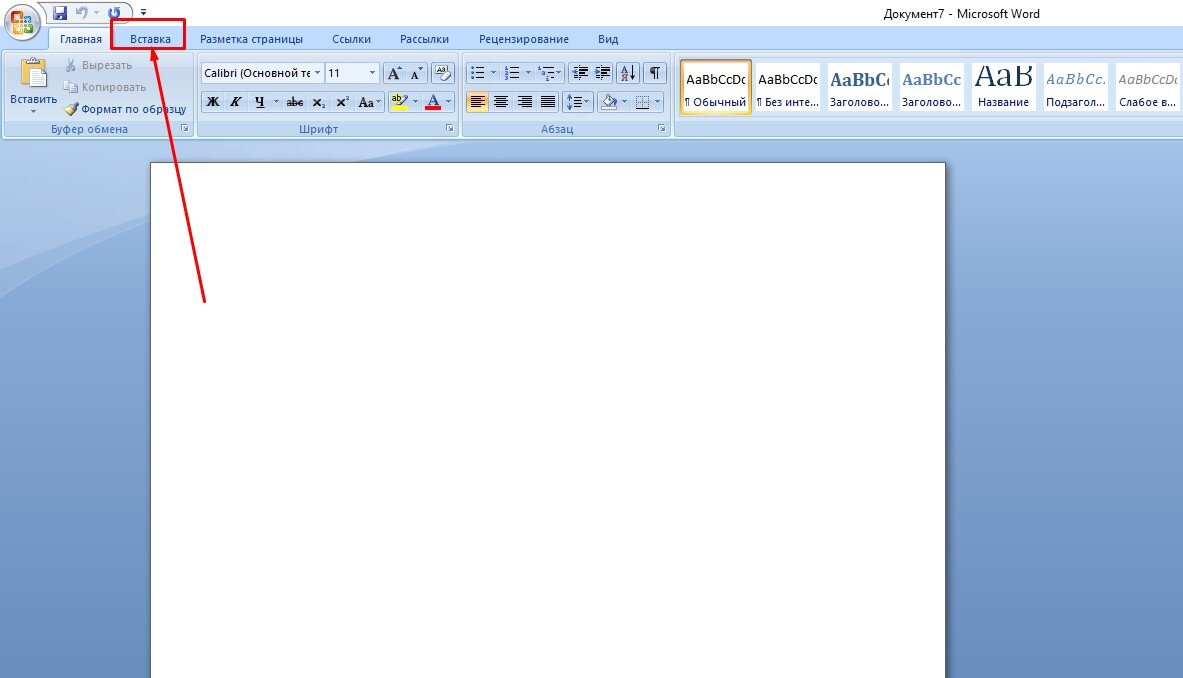The height and width of the screenshot is (678, 1183).
Task: Increase font size with grow icon
Action: pyautogui.click(x=394, y=73)
